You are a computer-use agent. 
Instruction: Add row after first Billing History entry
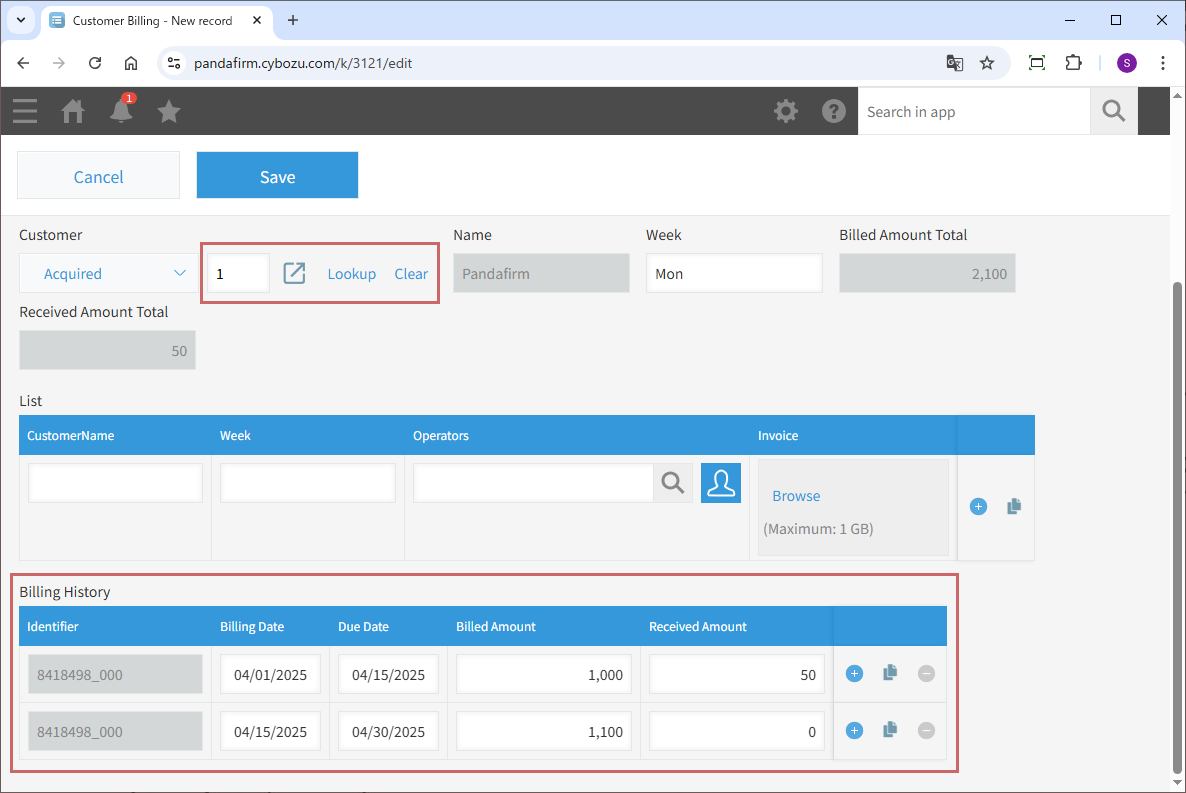[x=854, y=674]
